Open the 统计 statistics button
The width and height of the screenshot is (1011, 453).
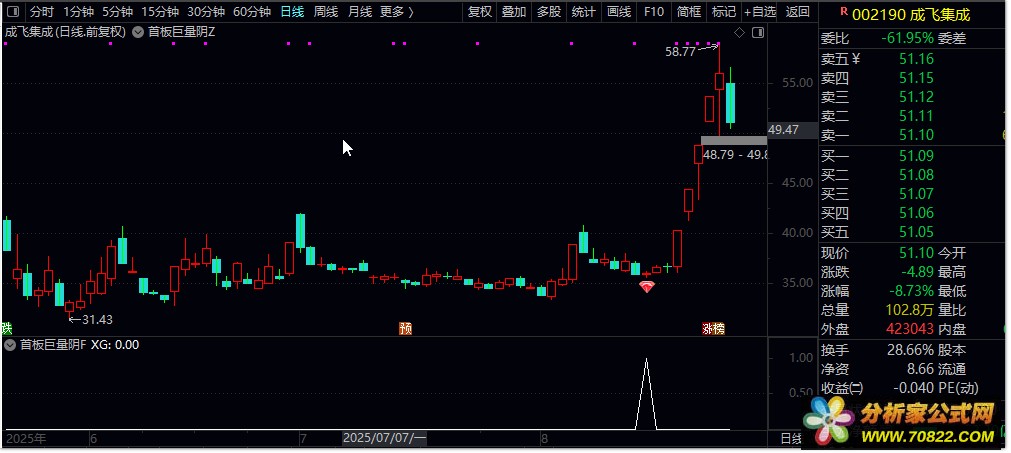coord(584,12)
